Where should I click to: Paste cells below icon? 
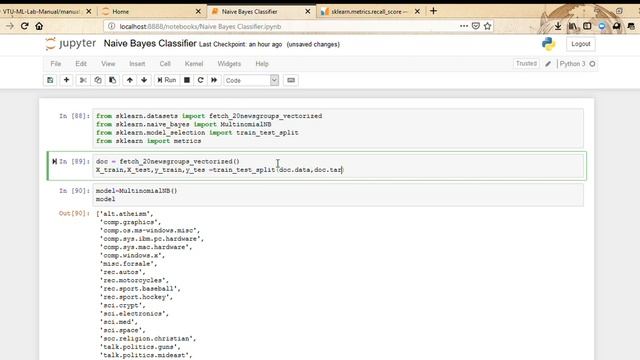coord(112,80)
